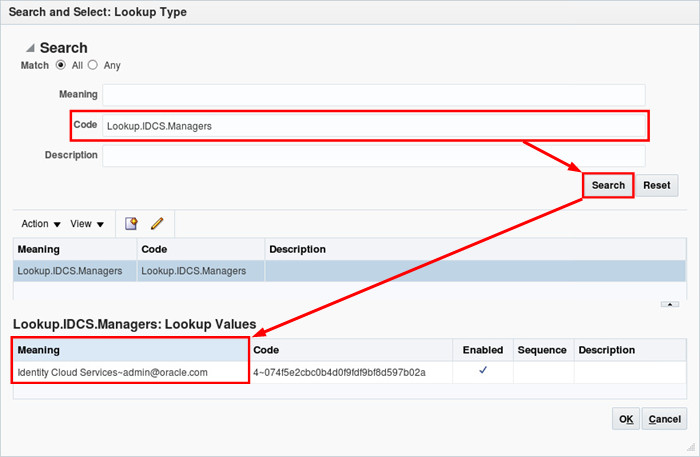Open the Action menu dropdown
Image resolution: width=700 pixels, height=457 pixels.
42,224
